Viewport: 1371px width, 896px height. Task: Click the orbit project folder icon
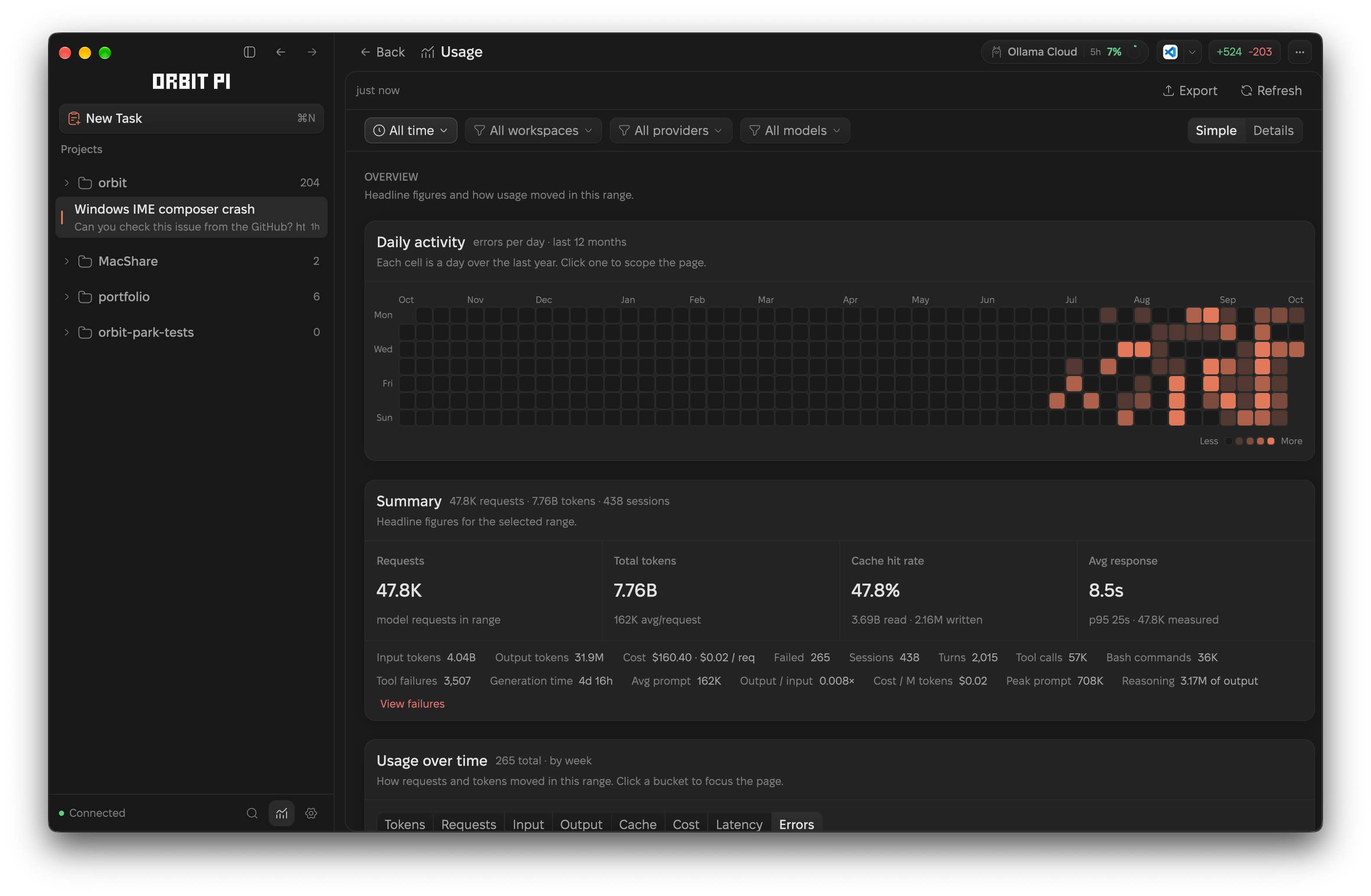85,182
